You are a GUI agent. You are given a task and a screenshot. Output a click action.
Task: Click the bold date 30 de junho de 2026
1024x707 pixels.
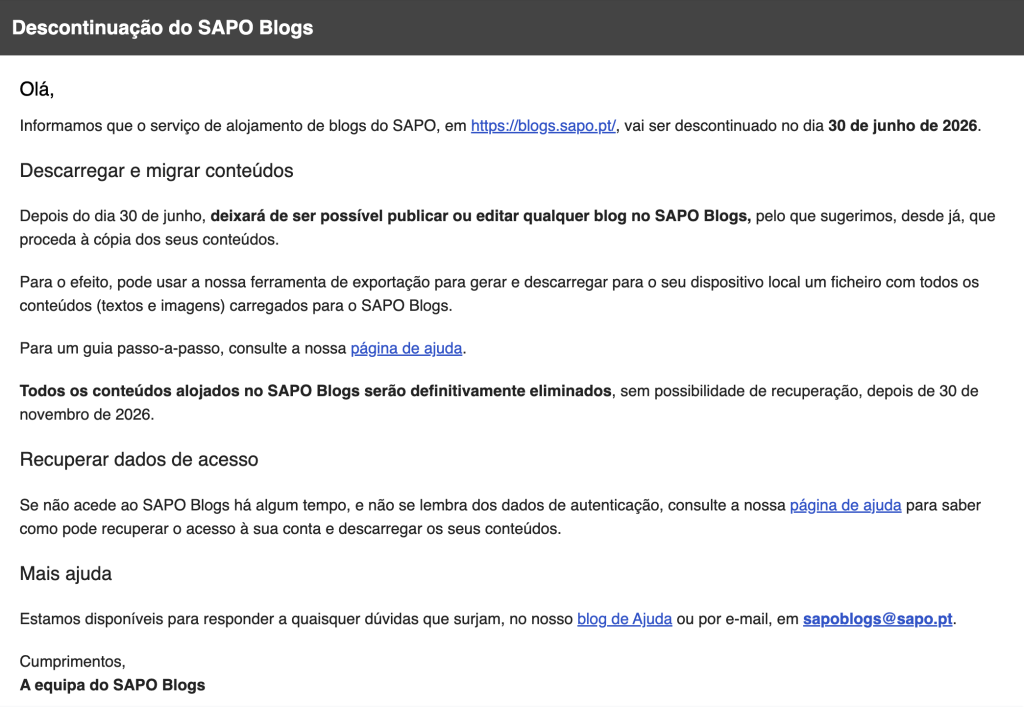[902, 126]
